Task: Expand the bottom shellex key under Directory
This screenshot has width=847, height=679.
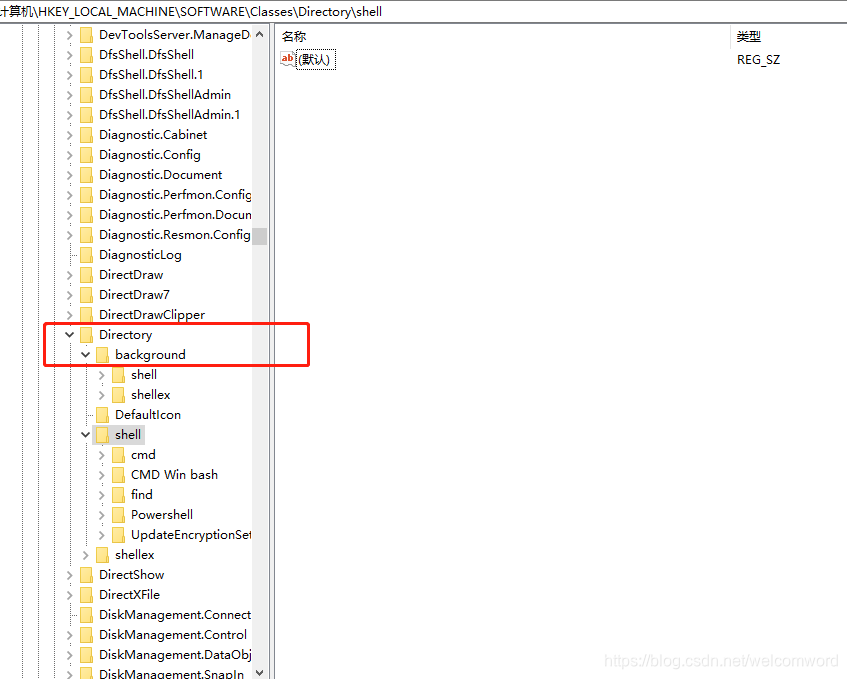Action: coord(85,555)
